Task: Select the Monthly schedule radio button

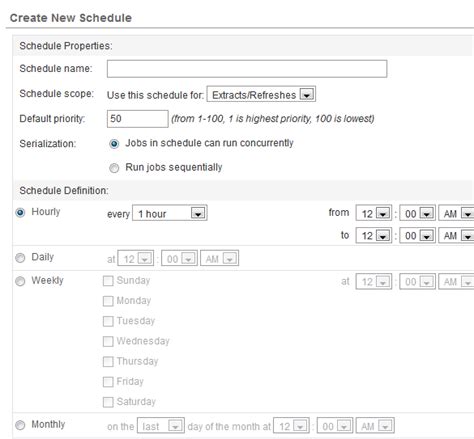Action: pyautogui.click(x=20, y=425)
